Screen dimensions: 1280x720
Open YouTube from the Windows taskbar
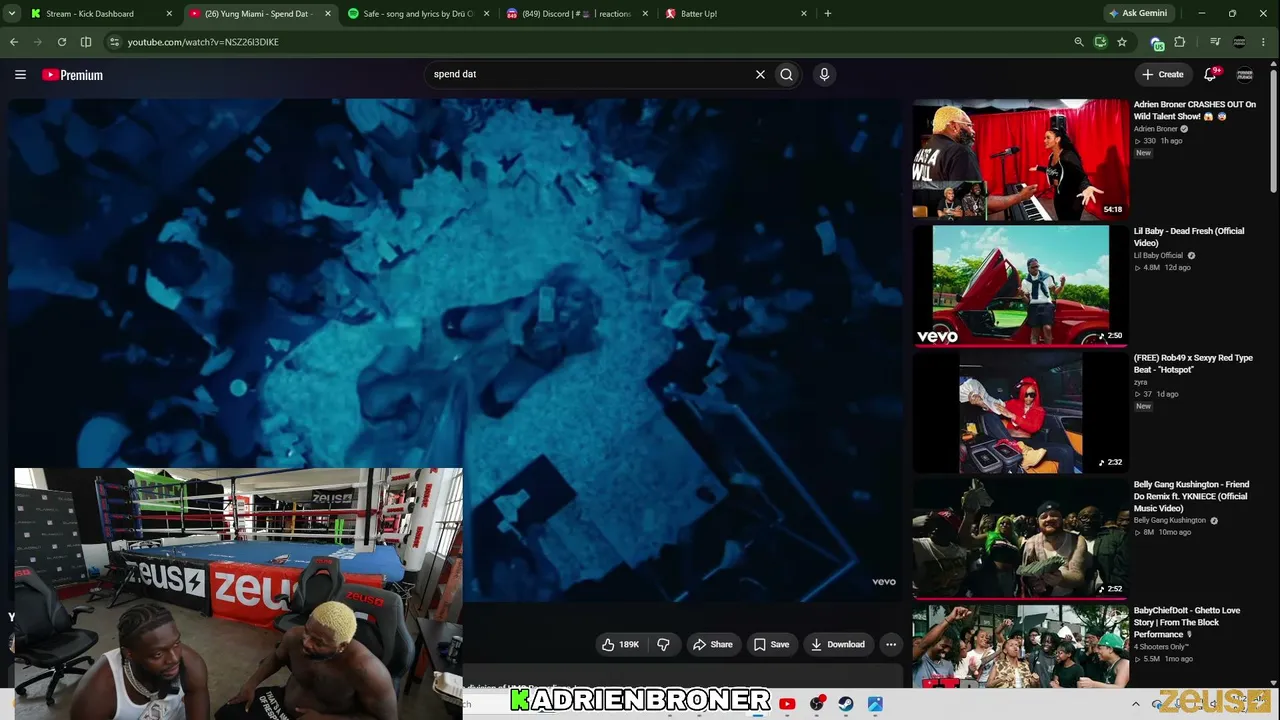787,704
